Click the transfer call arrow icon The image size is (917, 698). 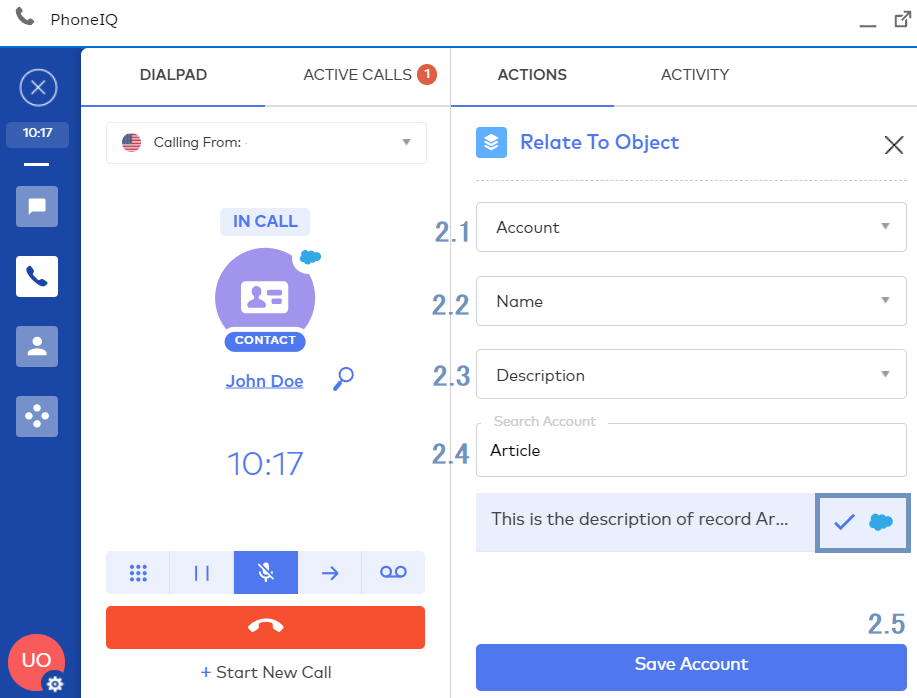(329, 573)
